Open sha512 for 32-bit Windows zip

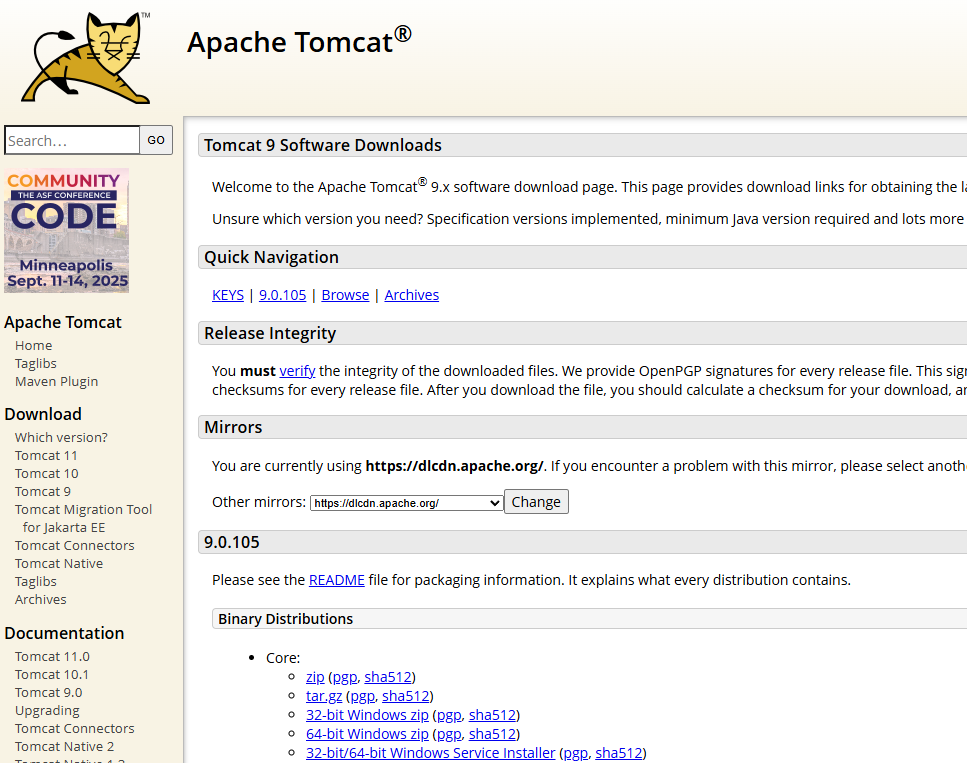click(492, 715)
